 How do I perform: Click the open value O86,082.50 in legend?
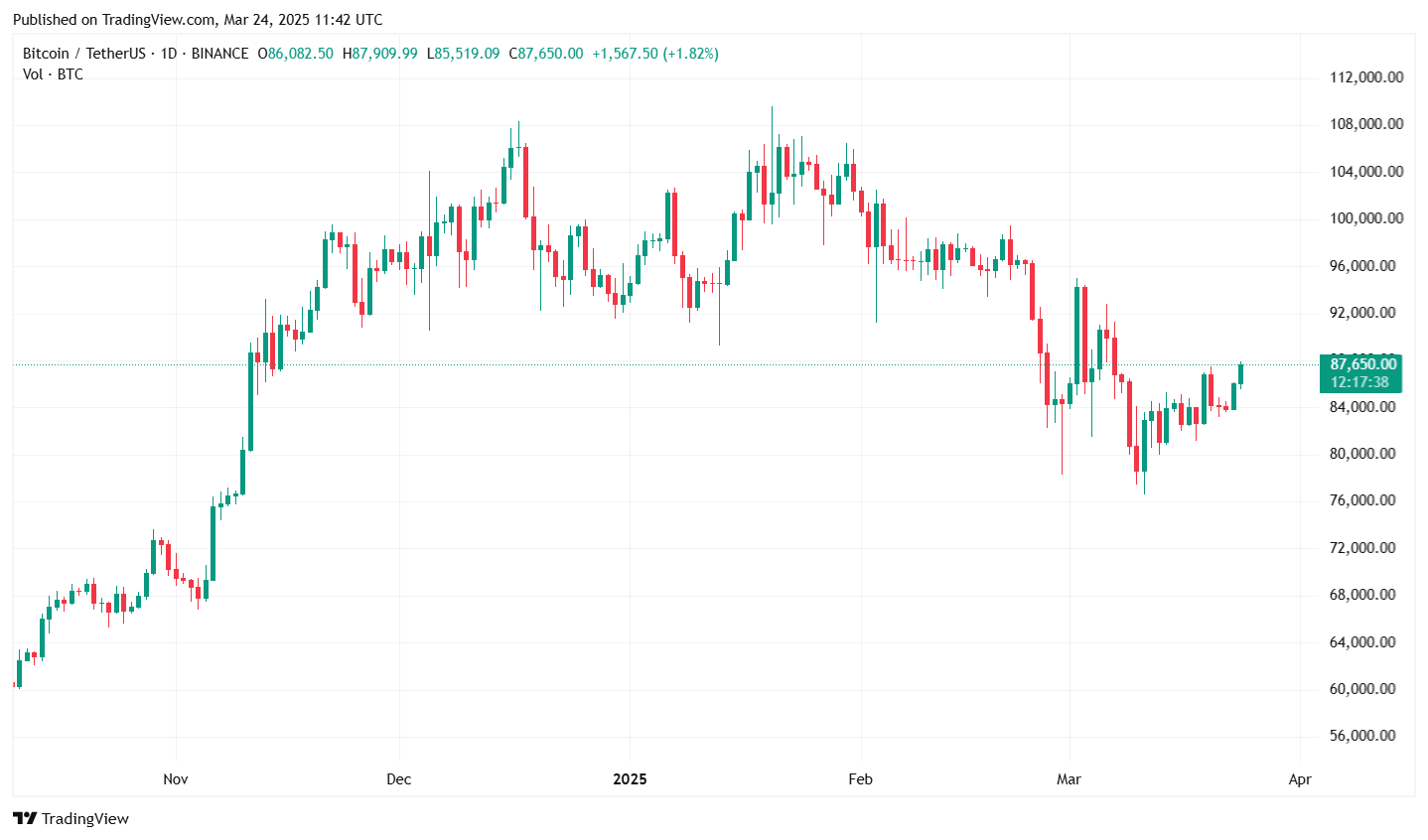tap(296, 54)
